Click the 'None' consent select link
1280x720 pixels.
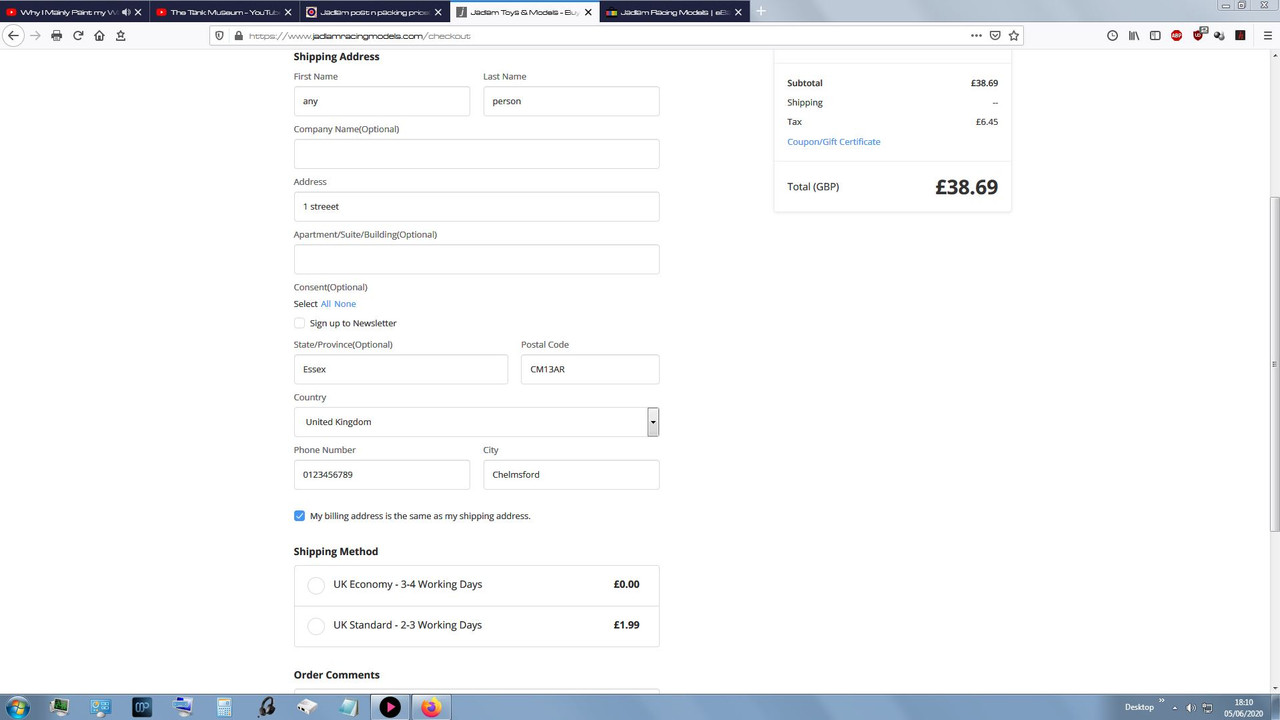click(x=345, y=304)
